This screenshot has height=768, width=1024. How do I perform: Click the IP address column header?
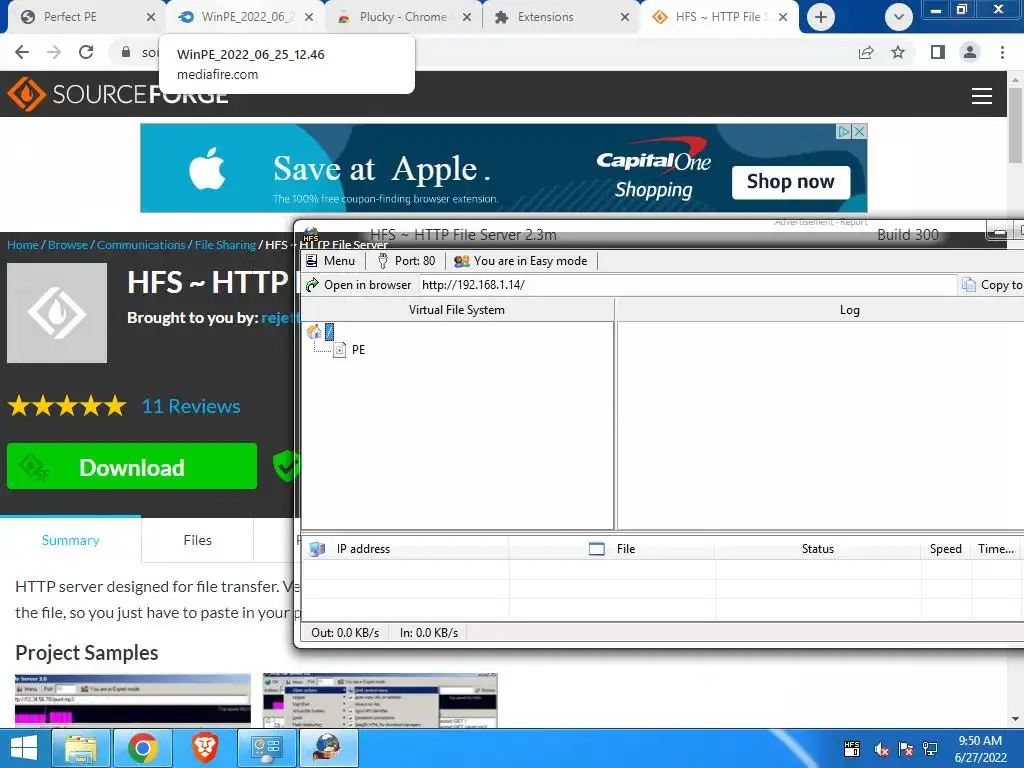pyautogui.click(x=405, y=549)
